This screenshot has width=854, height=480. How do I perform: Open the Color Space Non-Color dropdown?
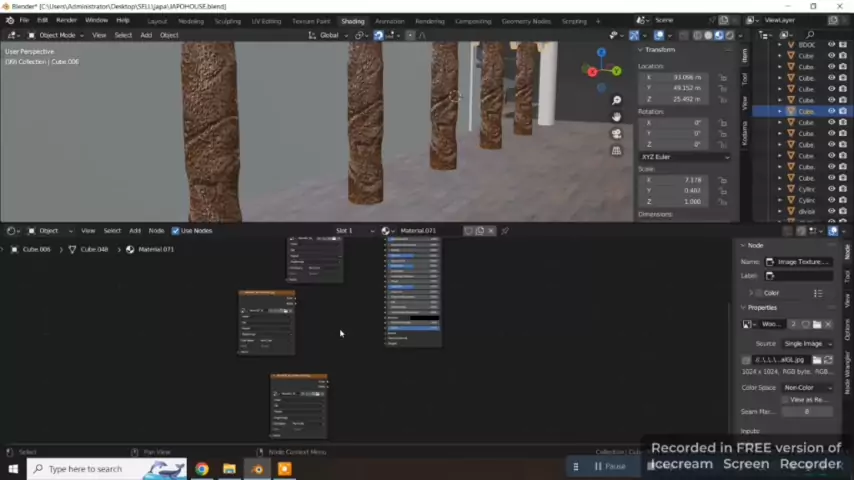click(807, 388)
